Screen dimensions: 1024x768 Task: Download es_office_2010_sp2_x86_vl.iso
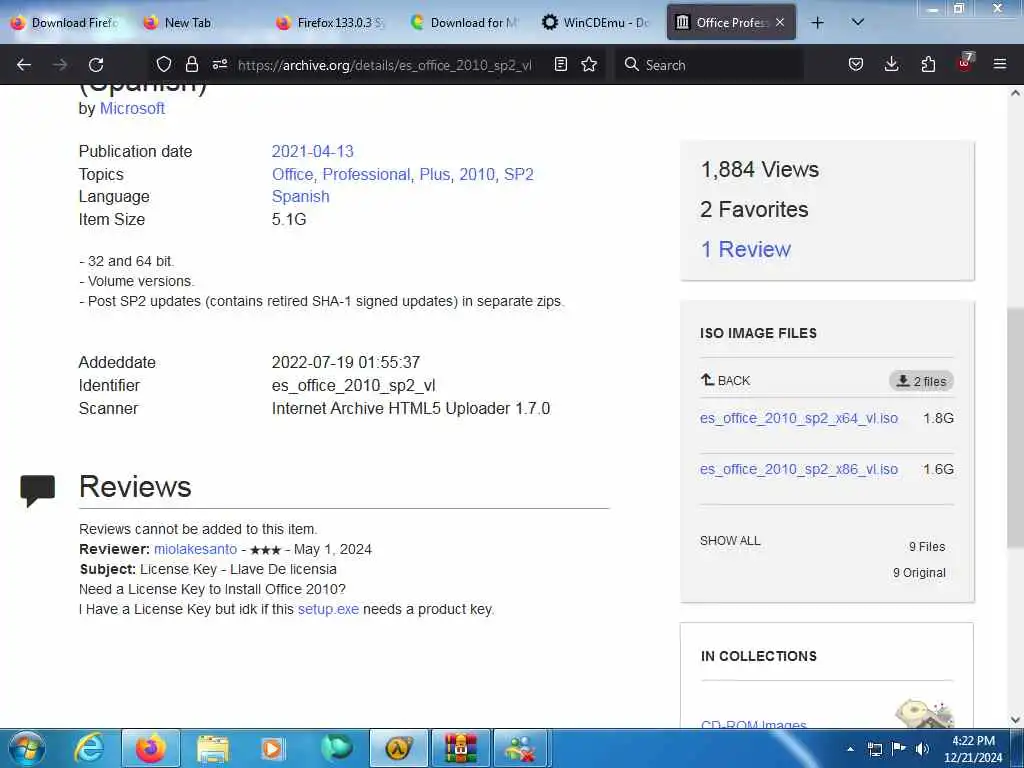[799, 469]
